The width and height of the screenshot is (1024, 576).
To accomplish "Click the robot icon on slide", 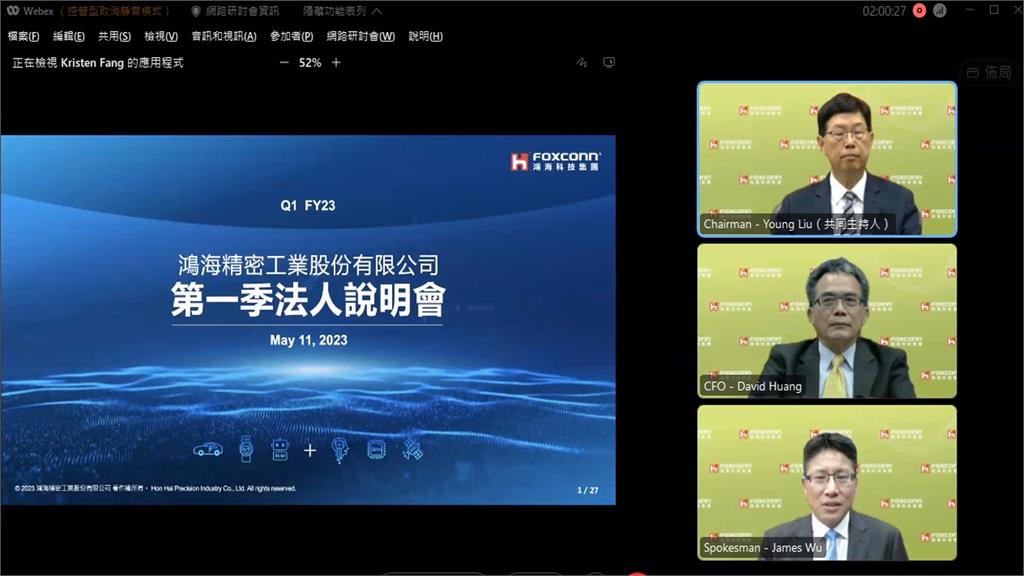I will [280, 449].
